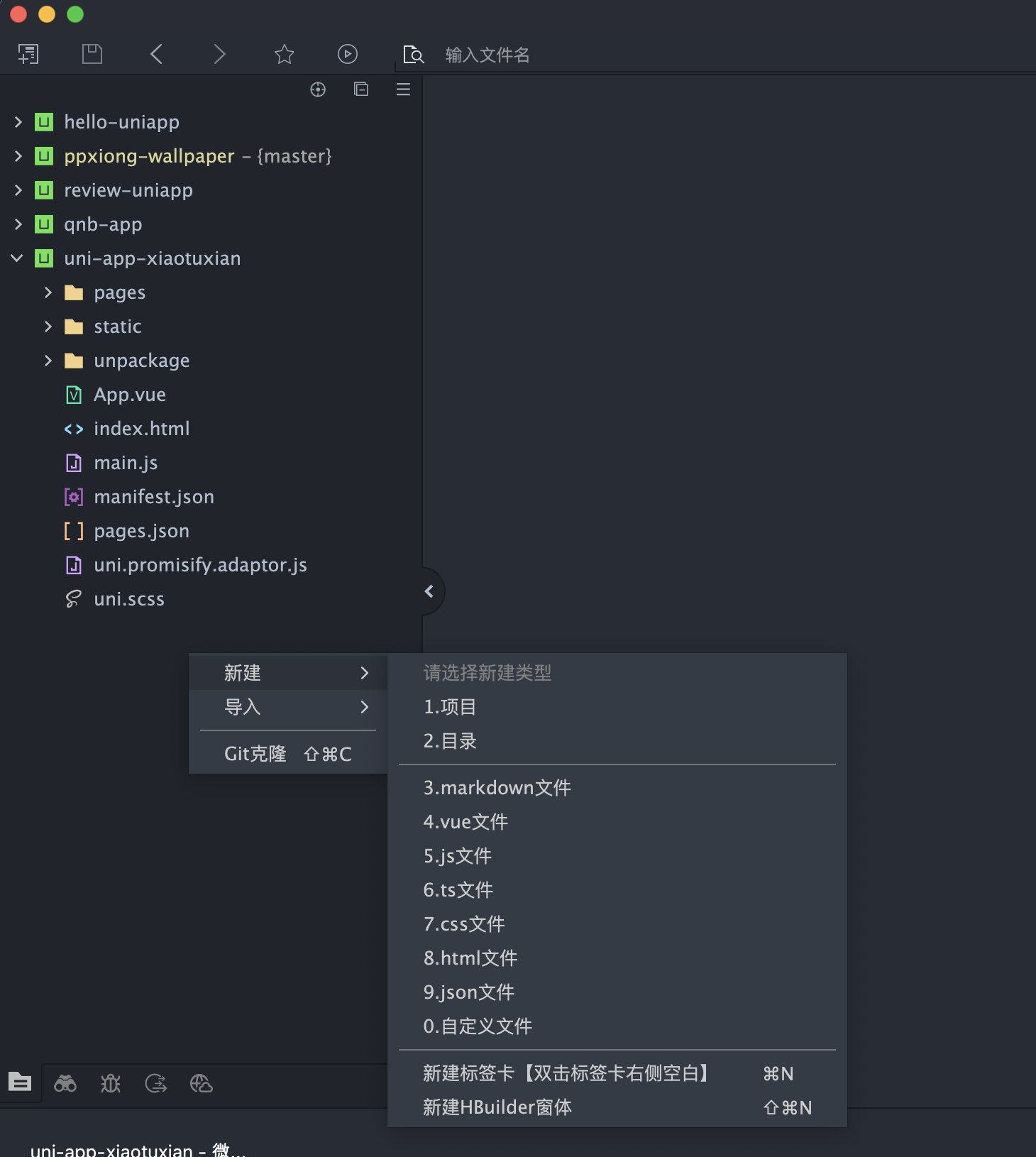Choose 6.ts文件 in new type menu

(x=617, y=890)
